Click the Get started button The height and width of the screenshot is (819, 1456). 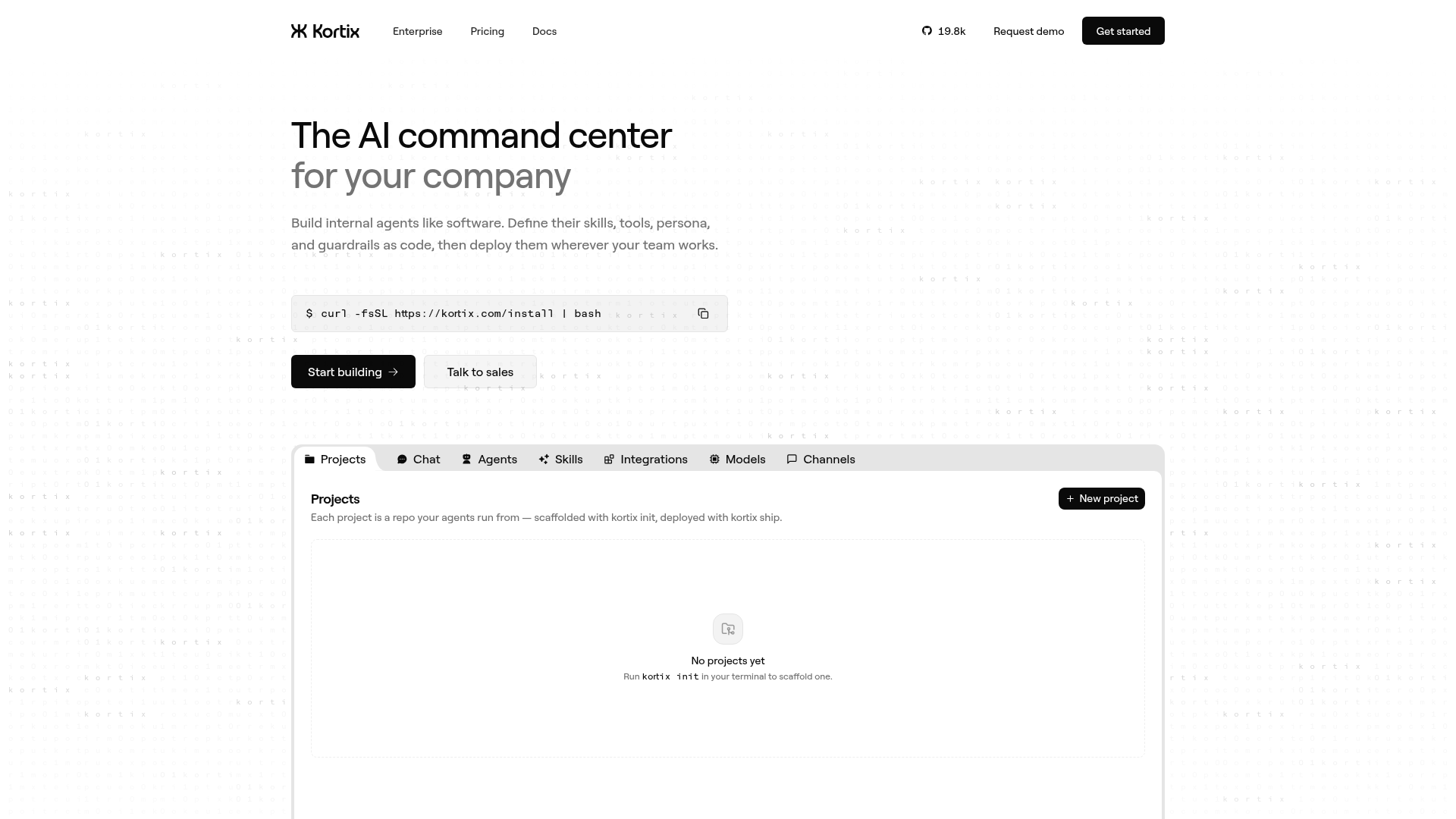pos(1123,31)
